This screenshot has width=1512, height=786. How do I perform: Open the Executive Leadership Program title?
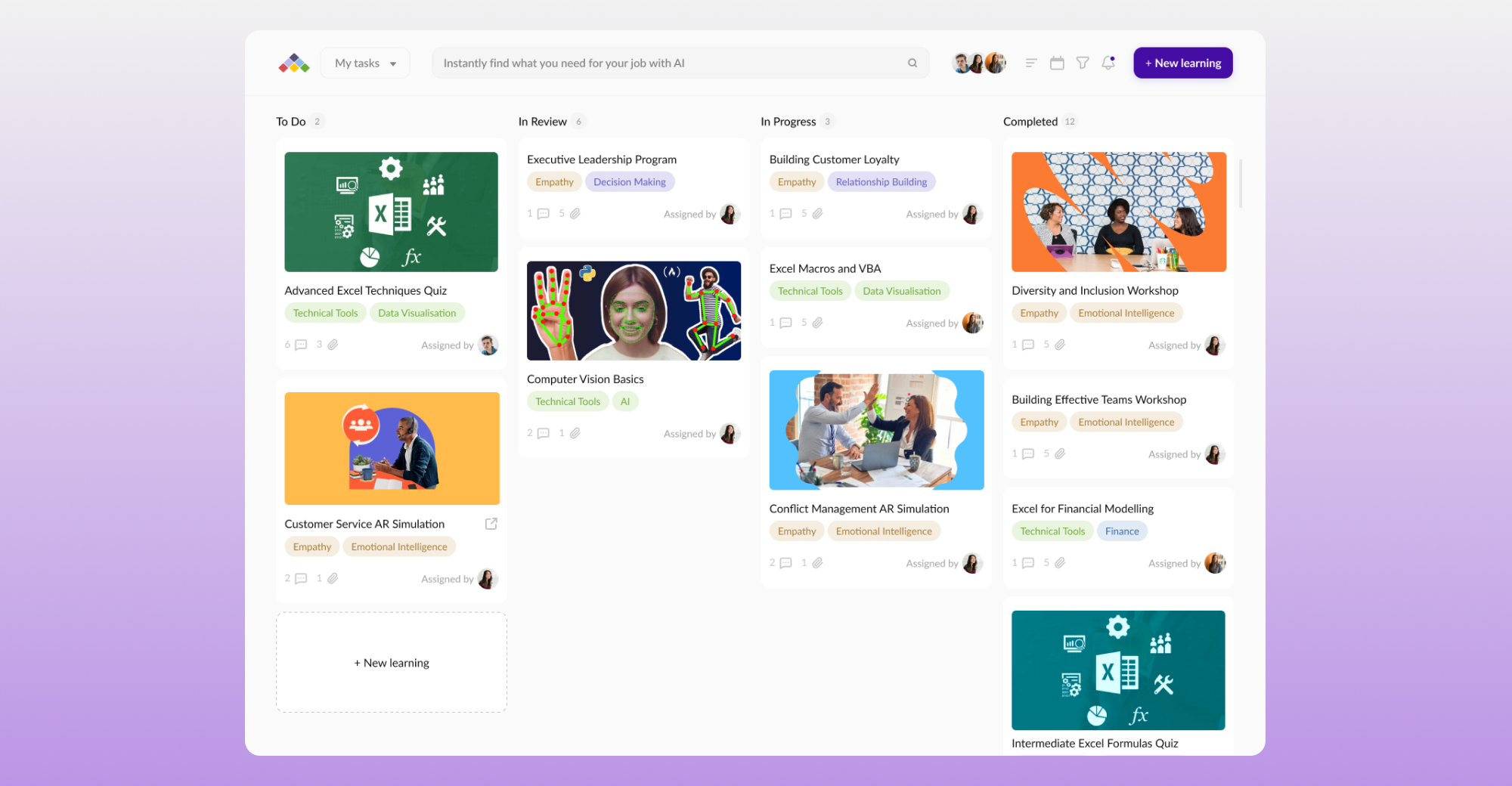click(602, 159)
